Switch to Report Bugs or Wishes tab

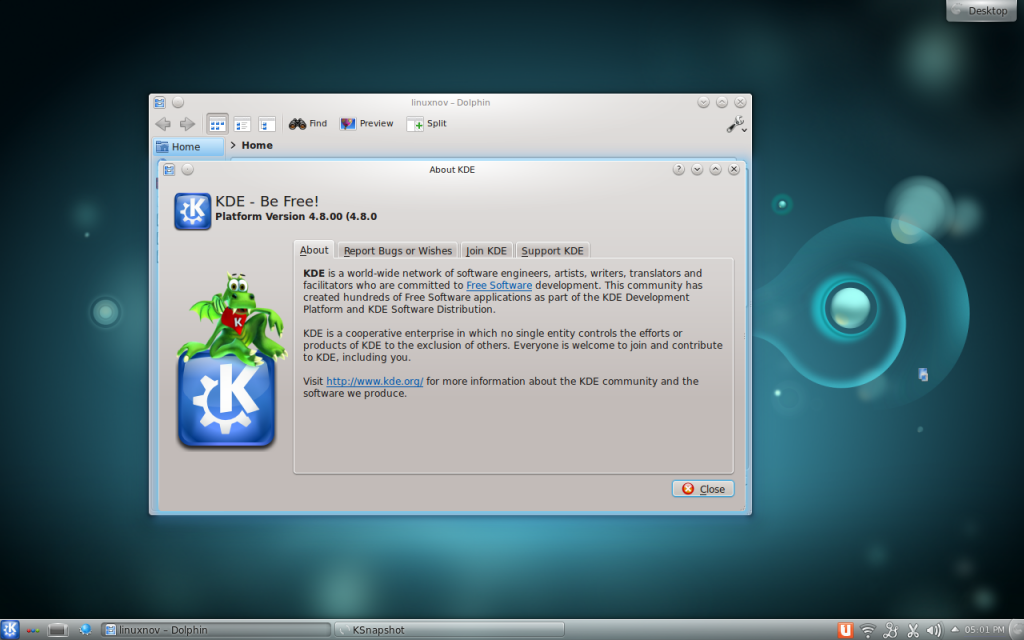pos(398,251)
